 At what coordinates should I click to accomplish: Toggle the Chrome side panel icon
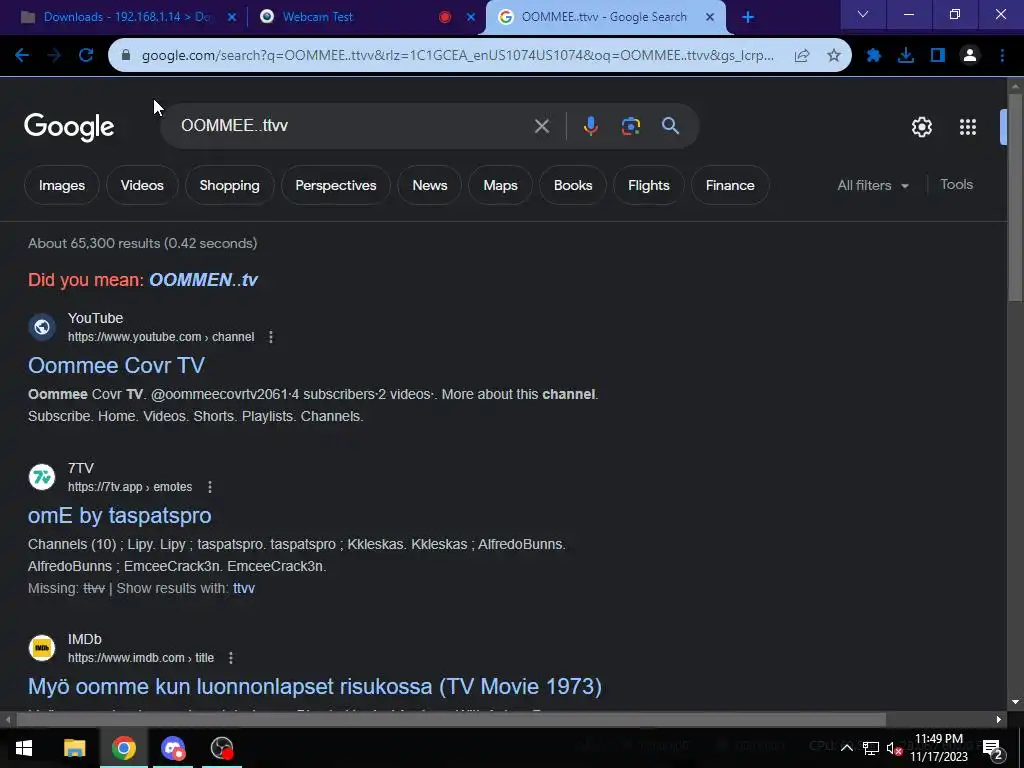[x=938, y=56]
